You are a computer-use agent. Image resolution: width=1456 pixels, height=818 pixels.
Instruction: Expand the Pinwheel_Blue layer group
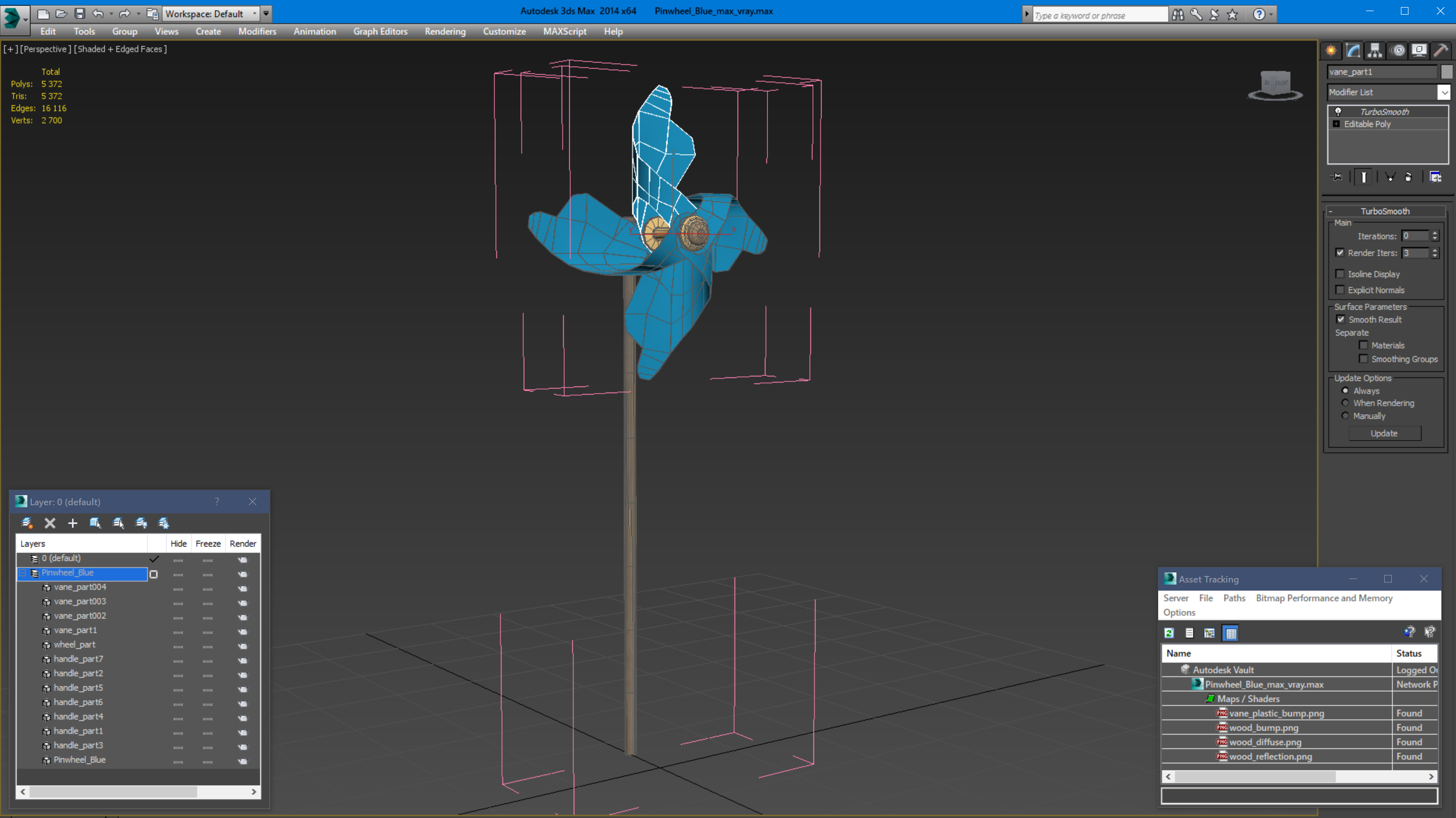[x=21, y=572]
